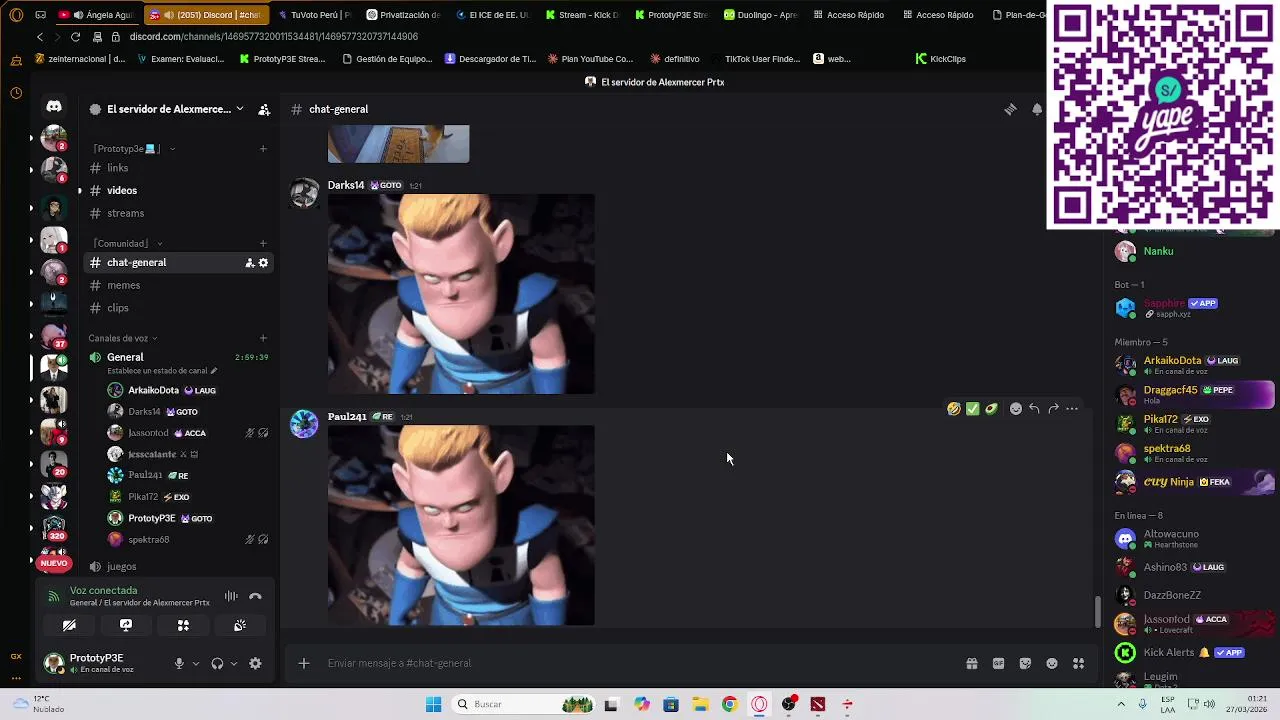The image size is (1280, 720).
Task: Open user settings gear icon
Action: tap(255, 663)
